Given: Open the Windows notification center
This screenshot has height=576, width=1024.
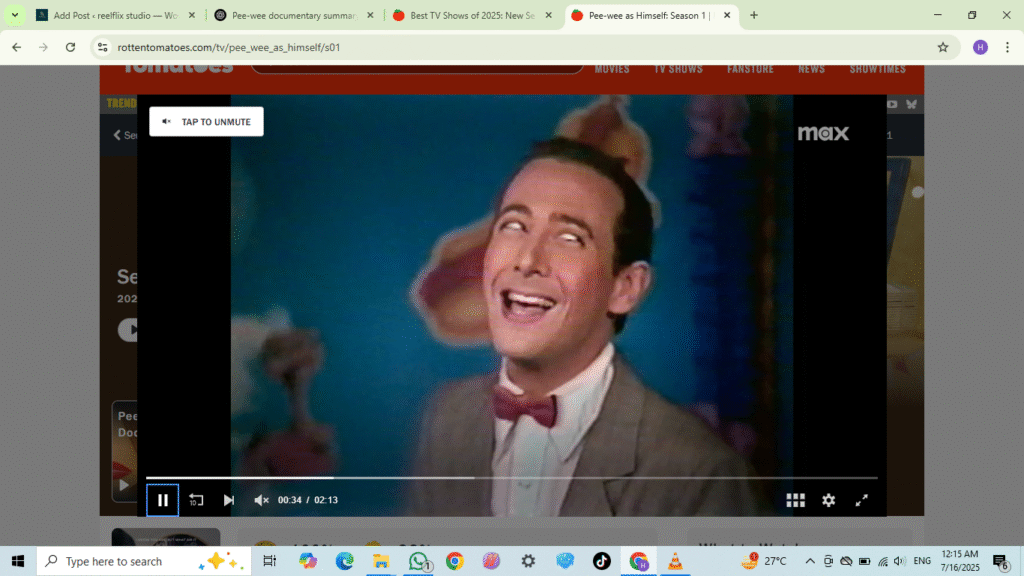Looking at the screenshot, I should 1000,561.
